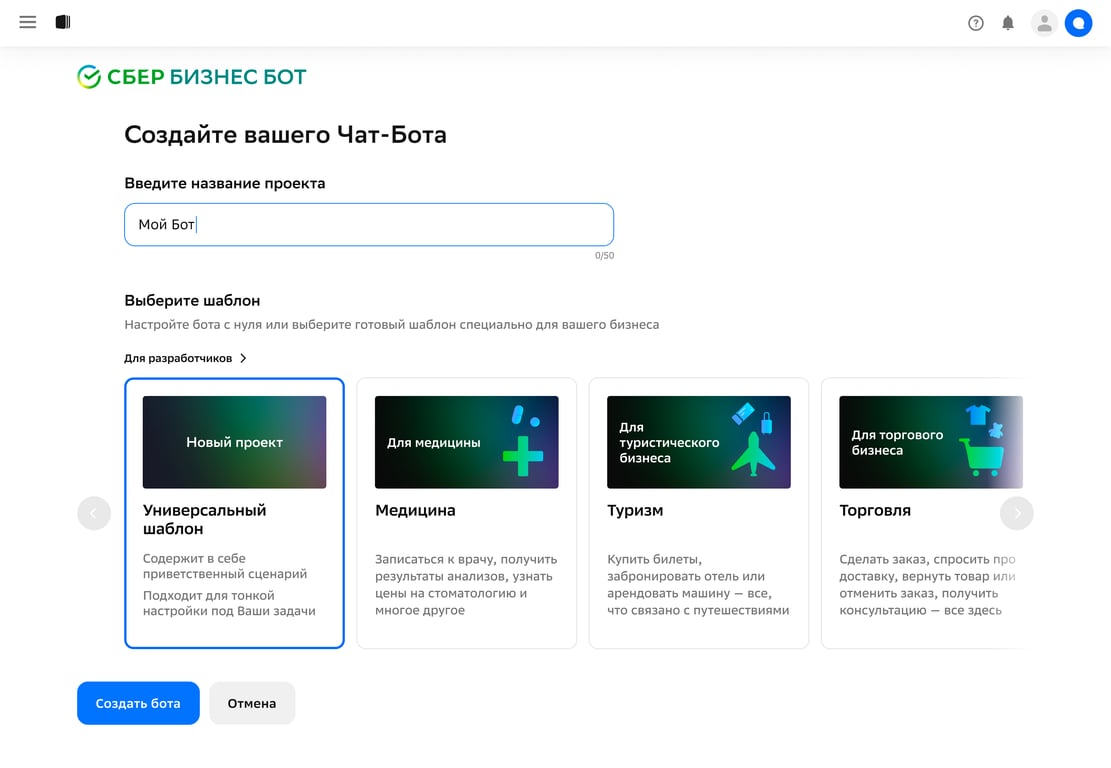Open the help question mark icon
Screen dimensions: 1111x768
coord(976,23)
